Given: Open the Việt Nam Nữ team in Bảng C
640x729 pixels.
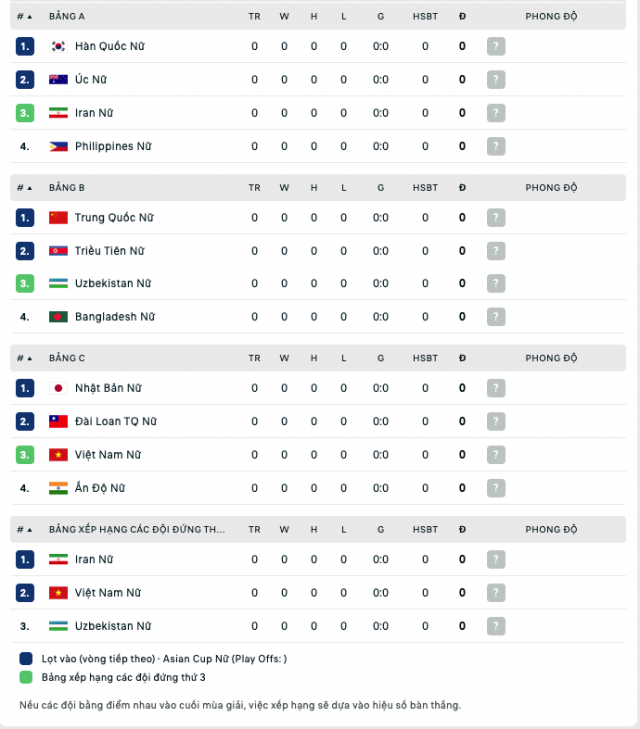Looking at the screenshot, I should [x=108, y=455].
